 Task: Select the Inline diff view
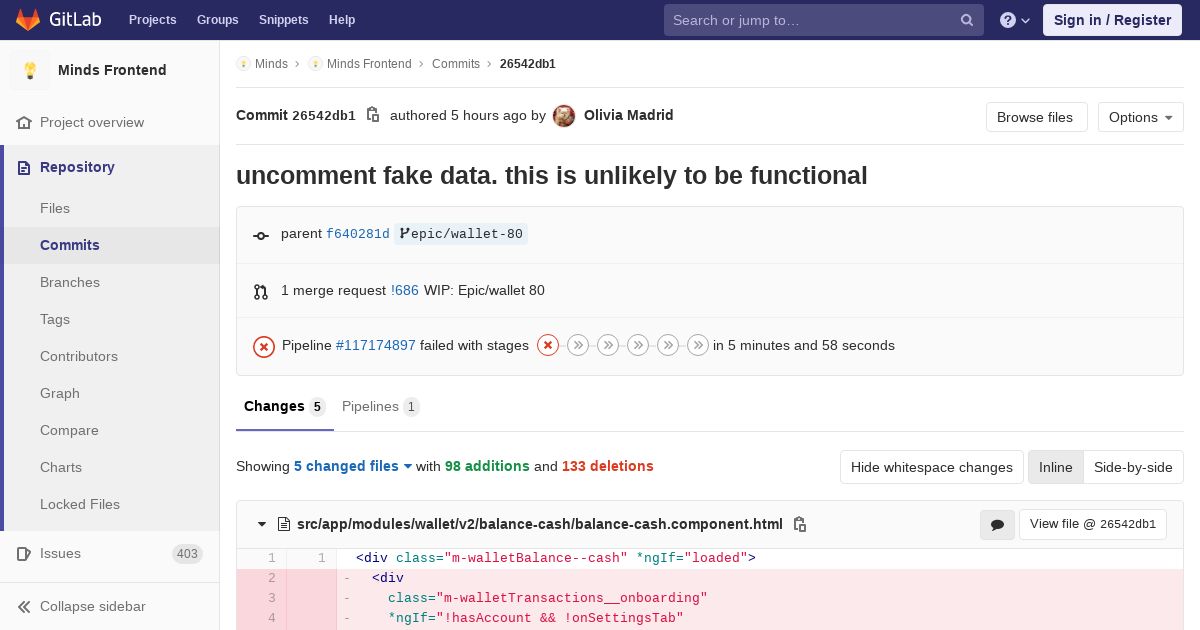(1055, 467)
